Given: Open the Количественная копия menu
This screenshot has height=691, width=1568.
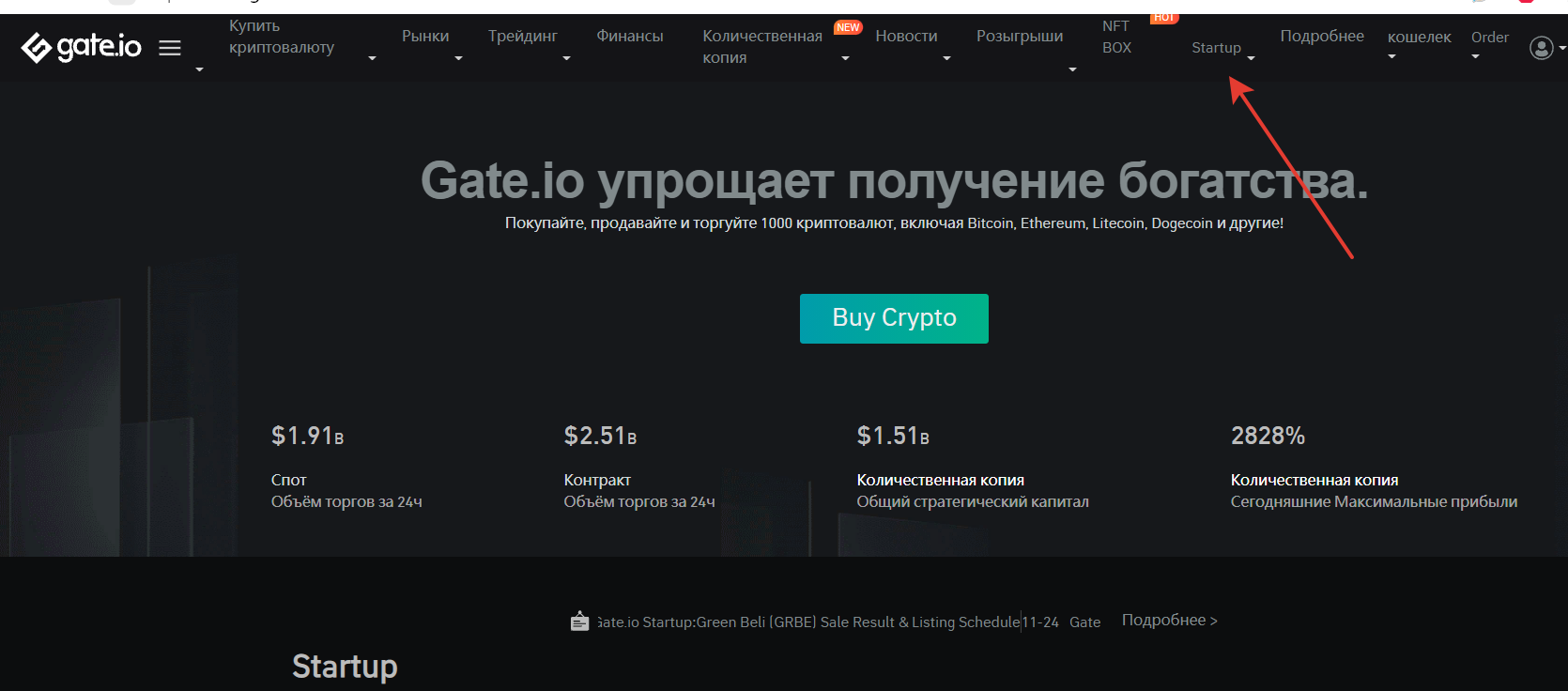Looking at the screenshot, I should pos(762,46).
